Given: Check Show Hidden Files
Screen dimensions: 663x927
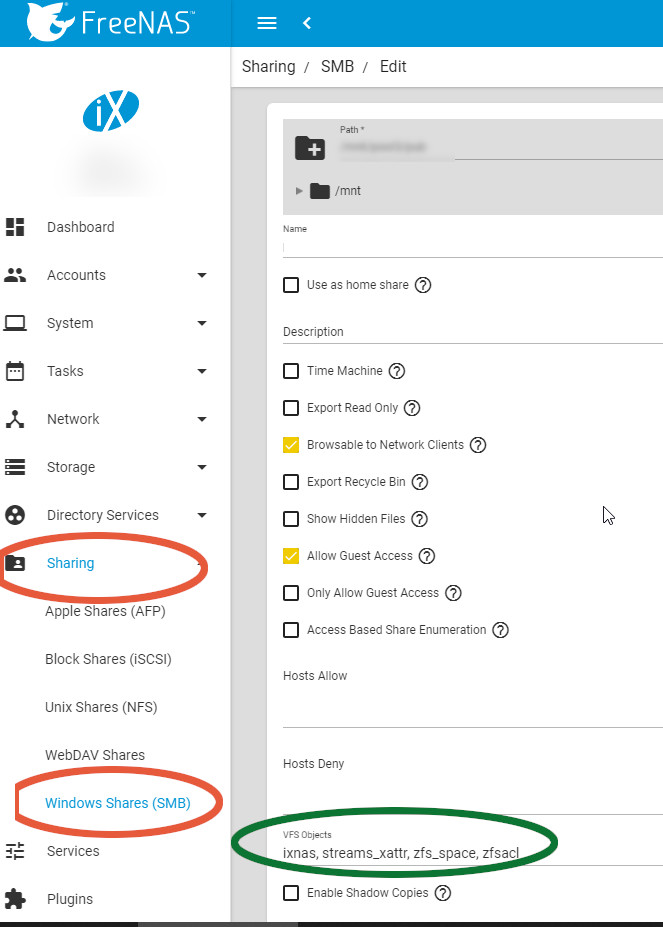Looking at the screenshot, I should [291, 519].
